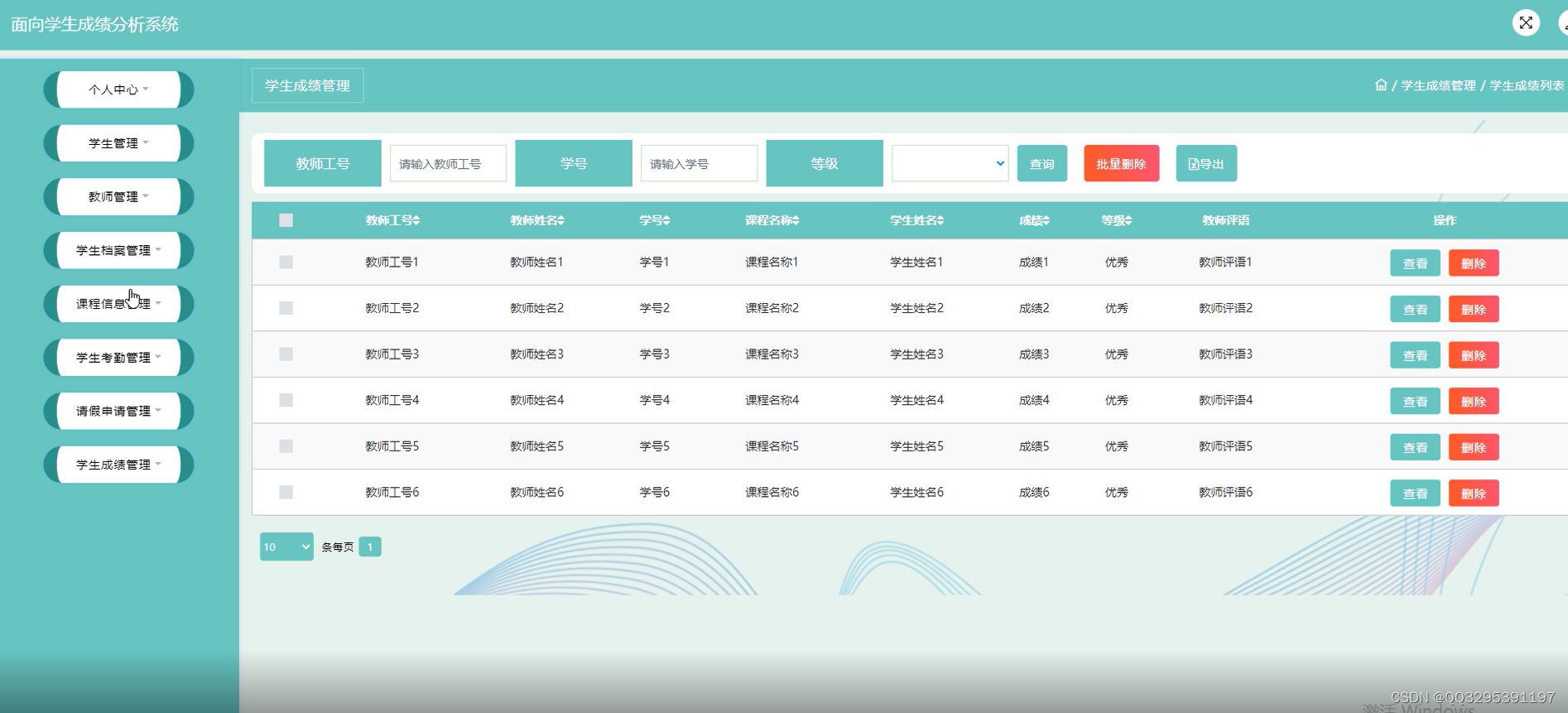The image size is (1568, 713).
Task: Click the 教师工号 column sort arrows
Action: [416, 220]
